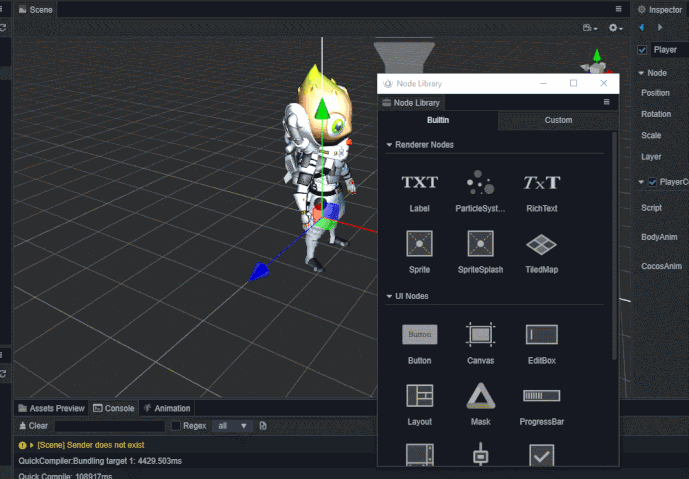This screenshot has width=689, height=479.
Task: Click the Script property label
Action: click(651, 208)
